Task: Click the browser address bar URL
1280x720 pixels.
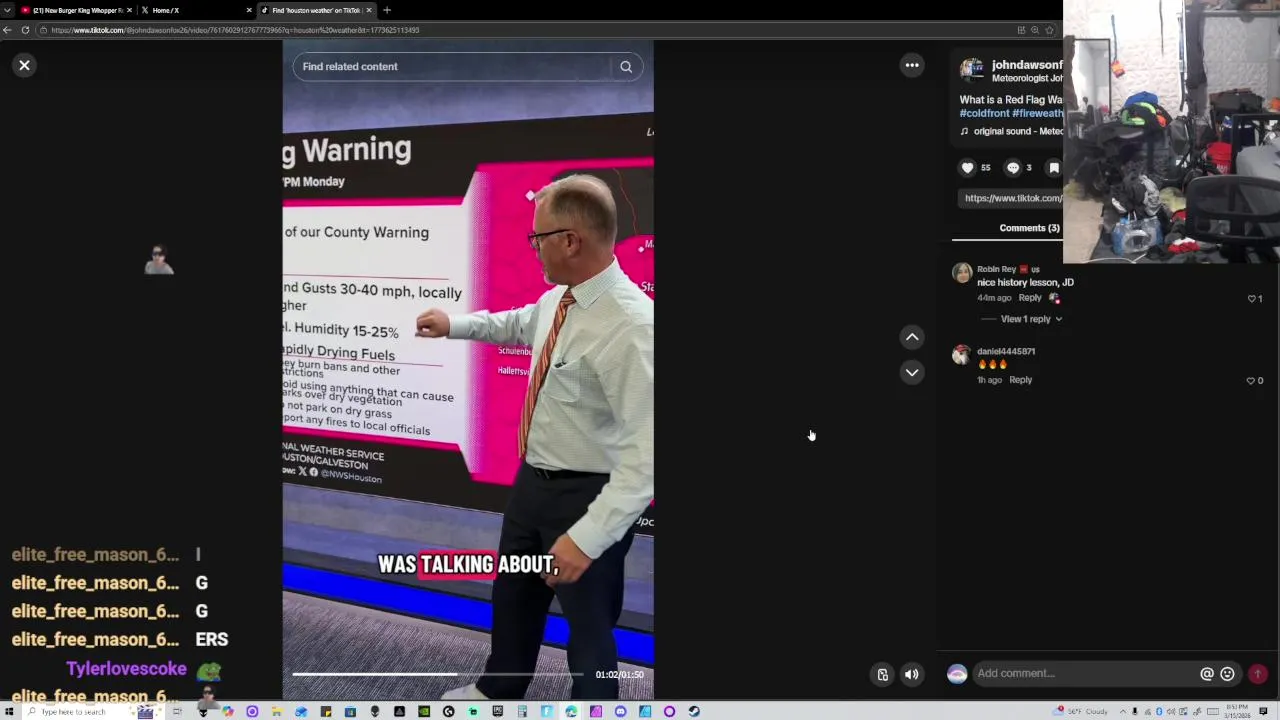Action: coord(235,30)
